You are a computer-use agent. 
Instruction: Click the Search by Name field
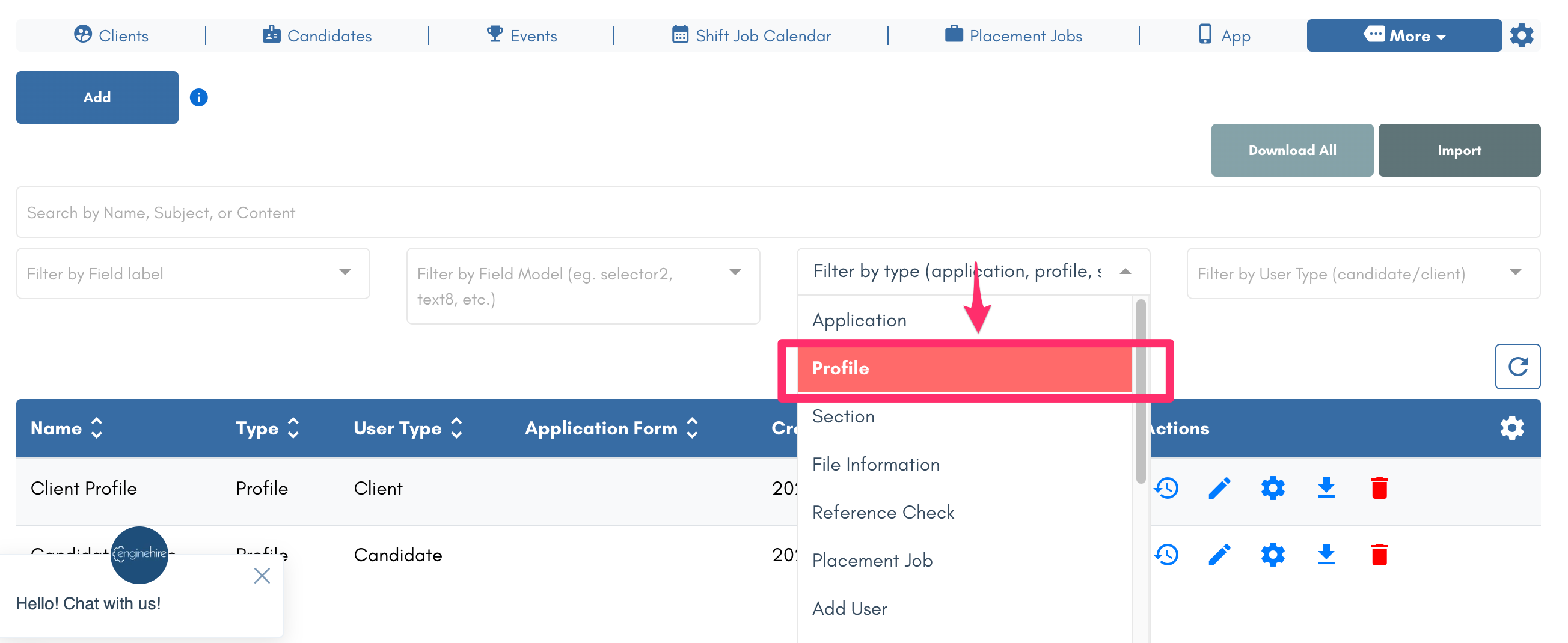(x=778, y=212)
